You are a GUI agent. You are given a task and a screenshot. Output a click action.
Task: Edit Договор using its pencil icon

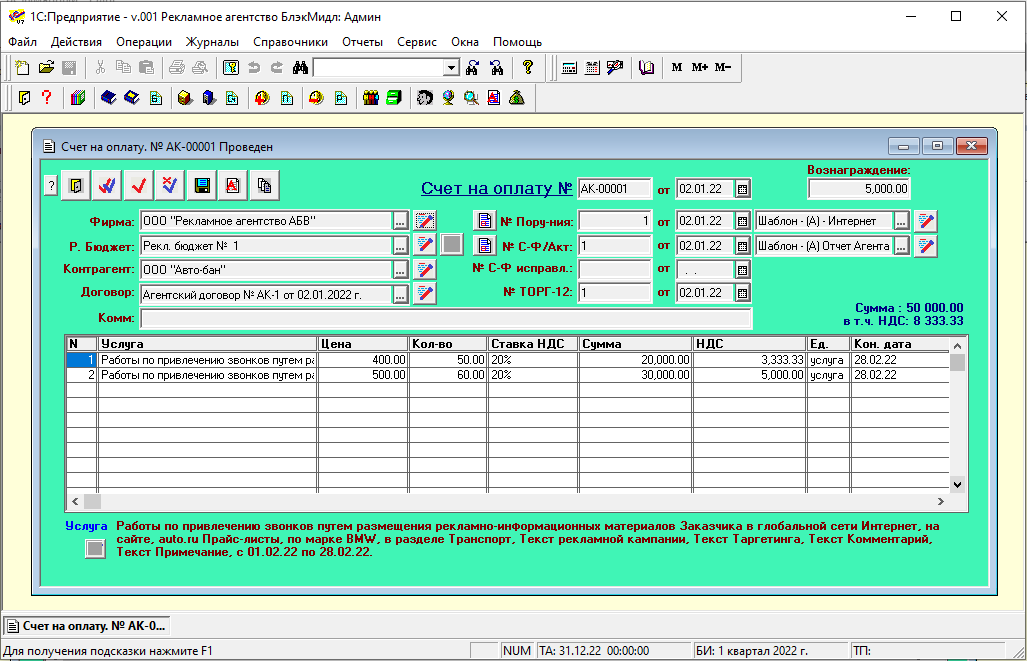click(x=425, y=293)
